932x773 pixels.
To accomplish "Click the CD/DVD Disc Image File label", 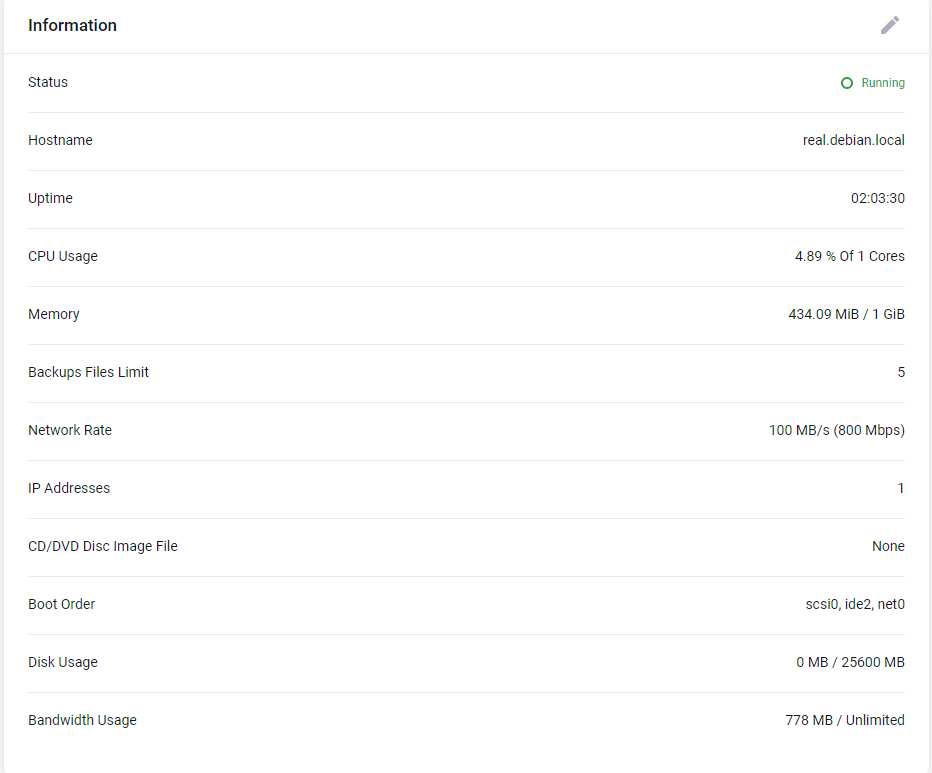I will (103, 546).
